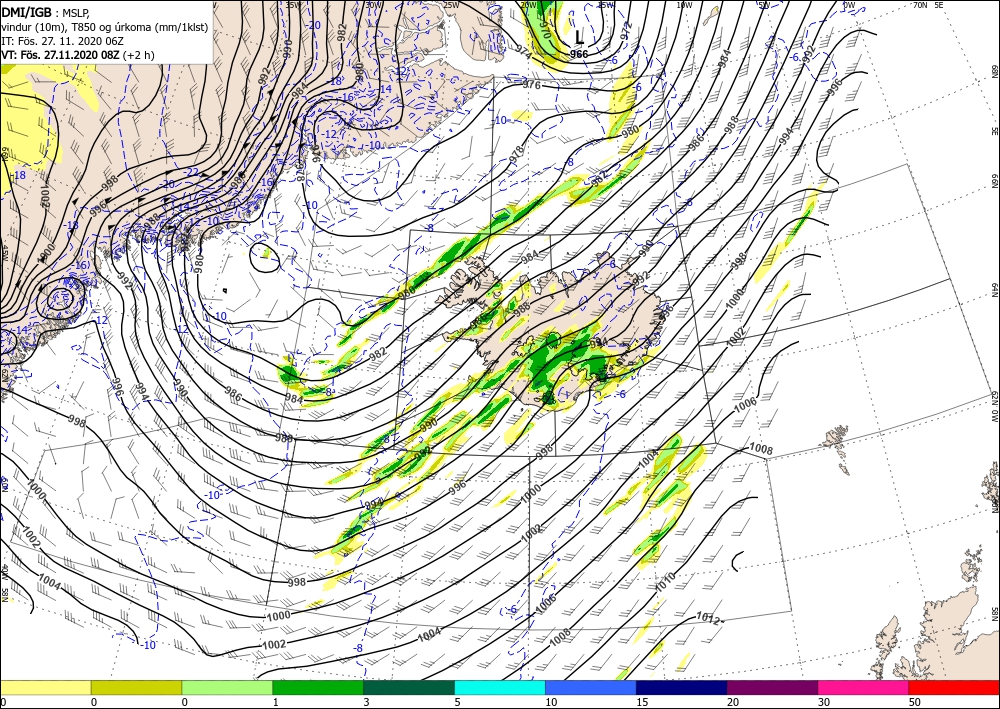Select the dark green 3–5 mm legend swatch
The width and height of the screenshot is (1000, 709).
coord(409,687)
